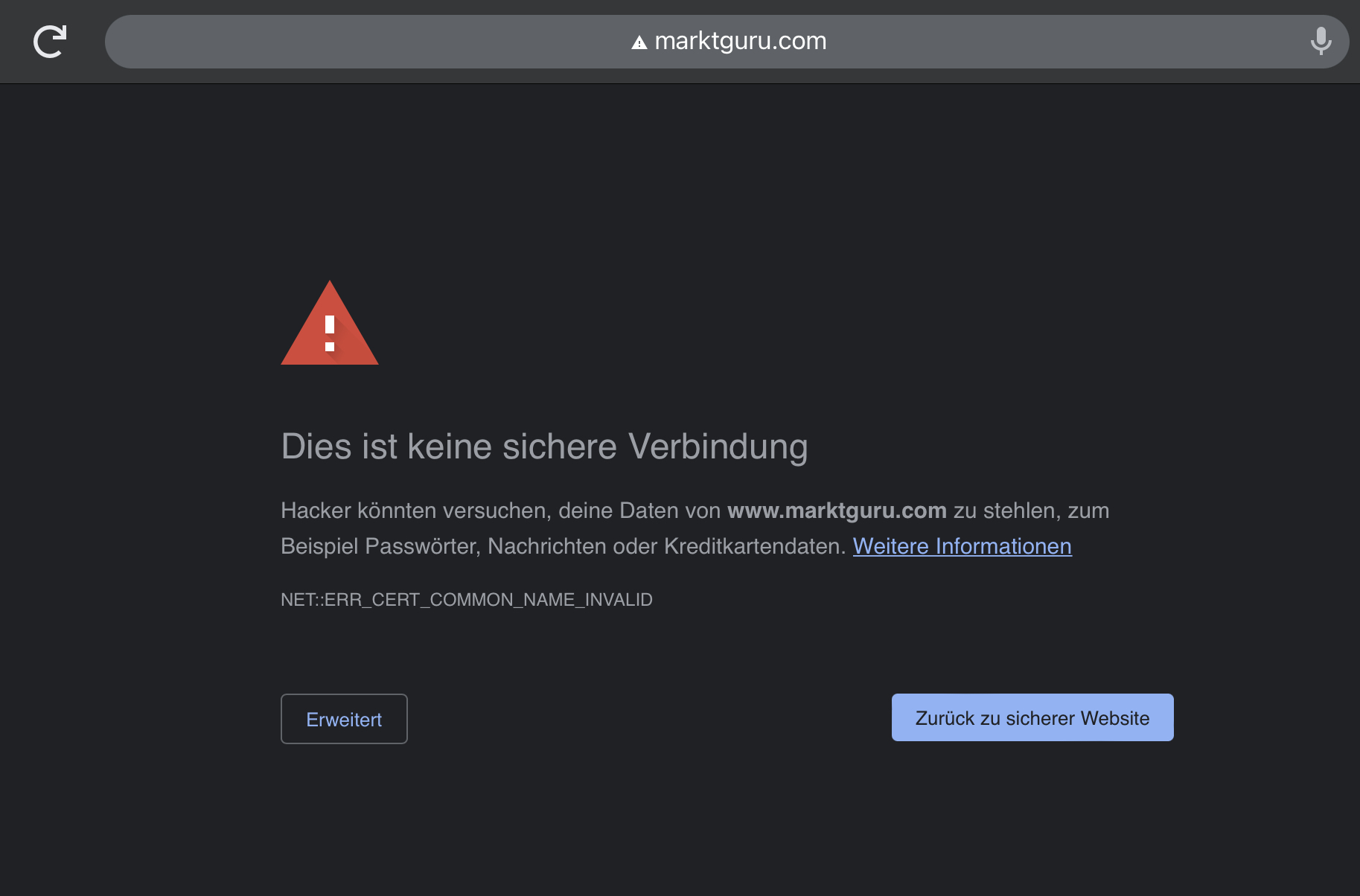
Task: Reload the page with the refresh icon
Action: [50, 42]
